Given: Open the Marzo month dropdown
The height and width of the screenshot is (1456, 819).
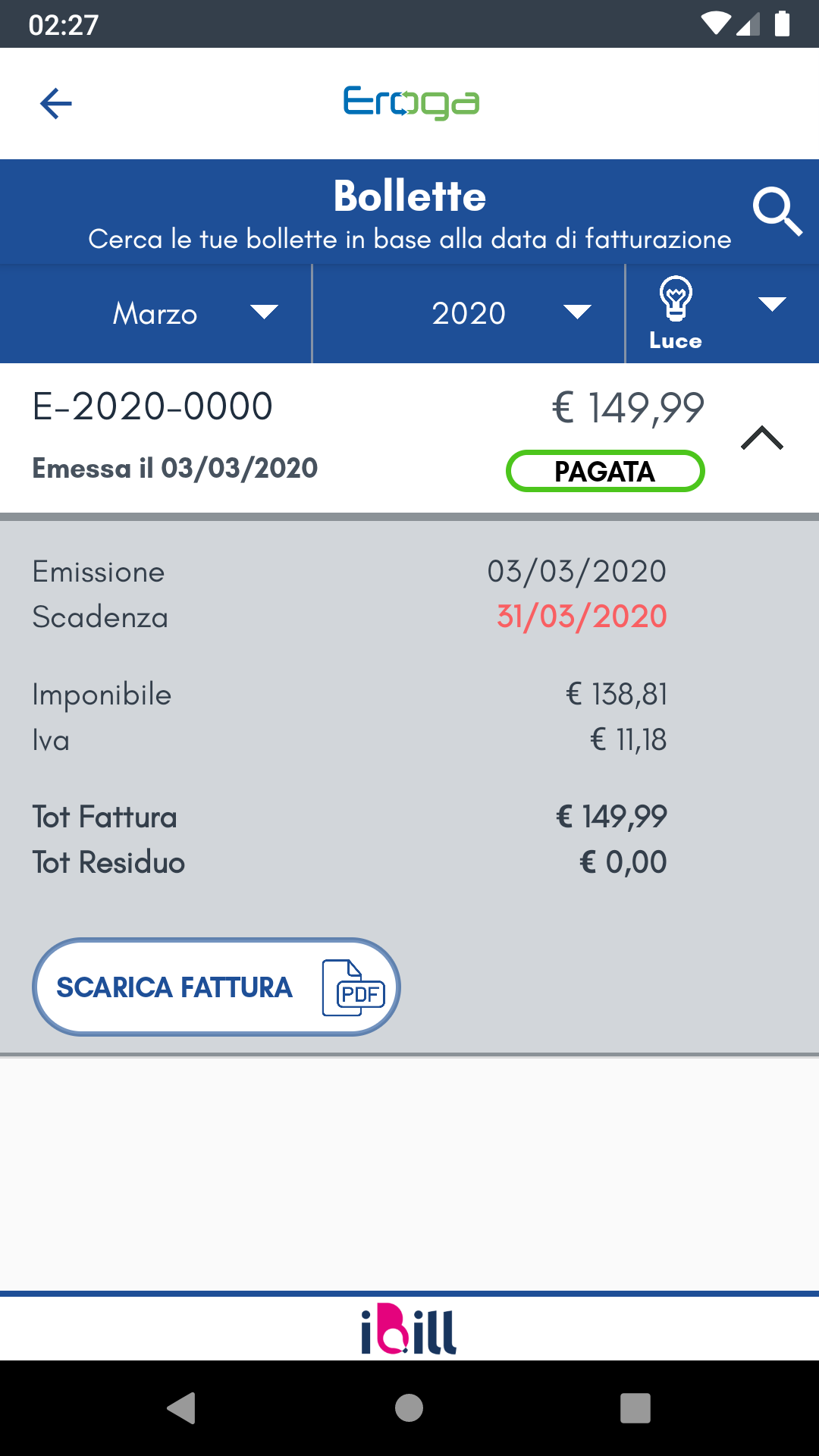Looking at the screenshot, I should (156, 313).
